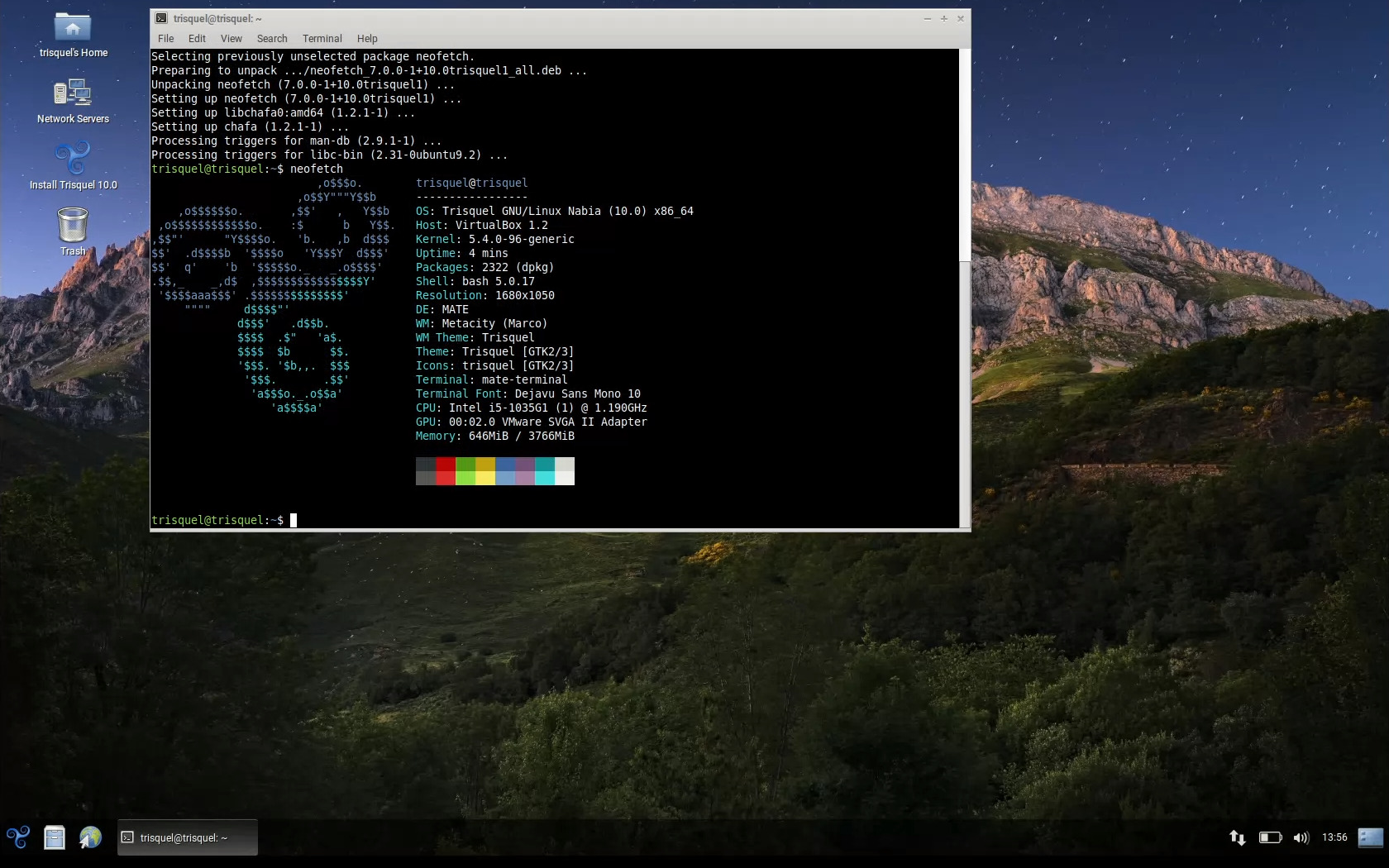Image resolution: width=1389 pixels, height=868 pixels.
Task: Open the Help menu in terminal
Action: point(367,39)
